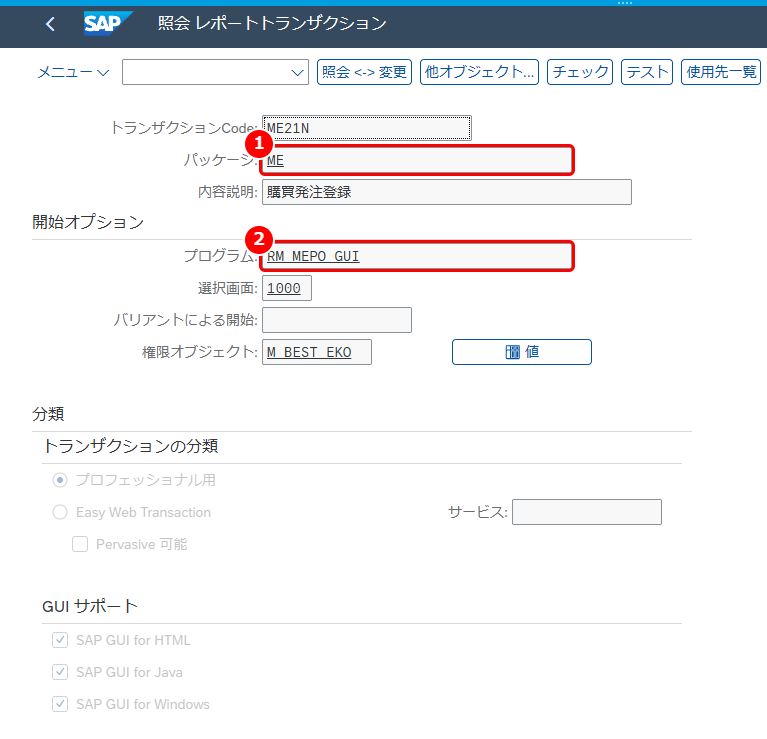Select the プロフェッショナル用 radio button
The image size is (767, 739).
pyautogui.click(x=60, y=480)
